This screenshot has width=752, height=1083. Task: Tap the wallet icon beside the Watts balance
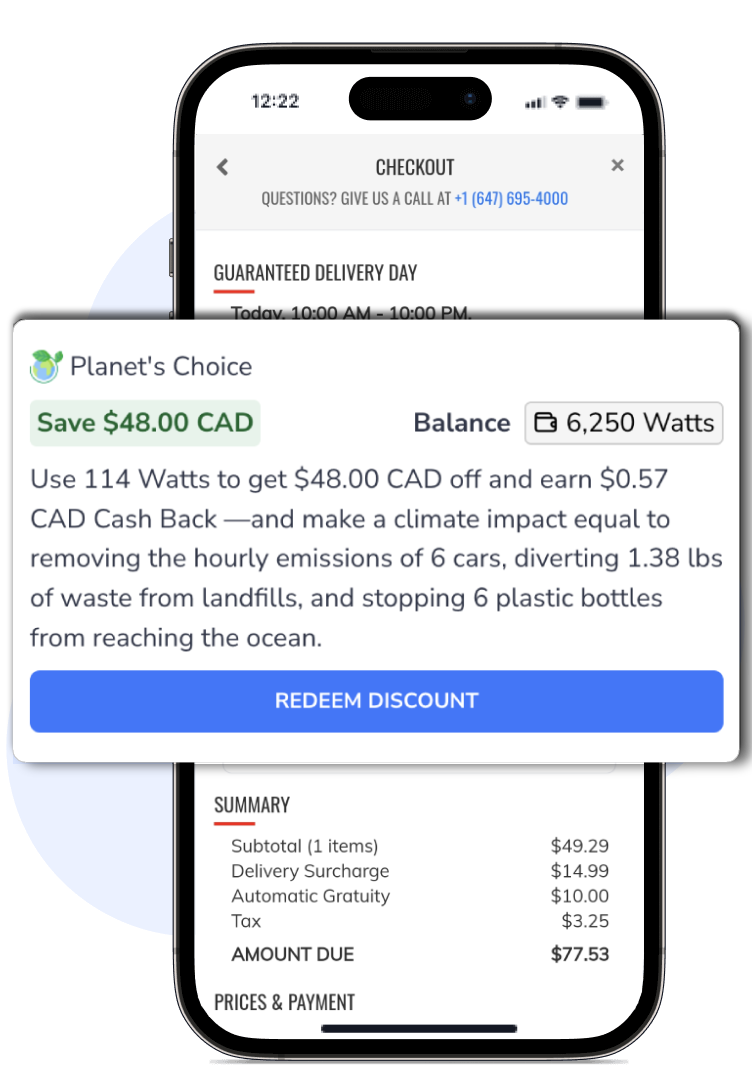pos(545,423)
